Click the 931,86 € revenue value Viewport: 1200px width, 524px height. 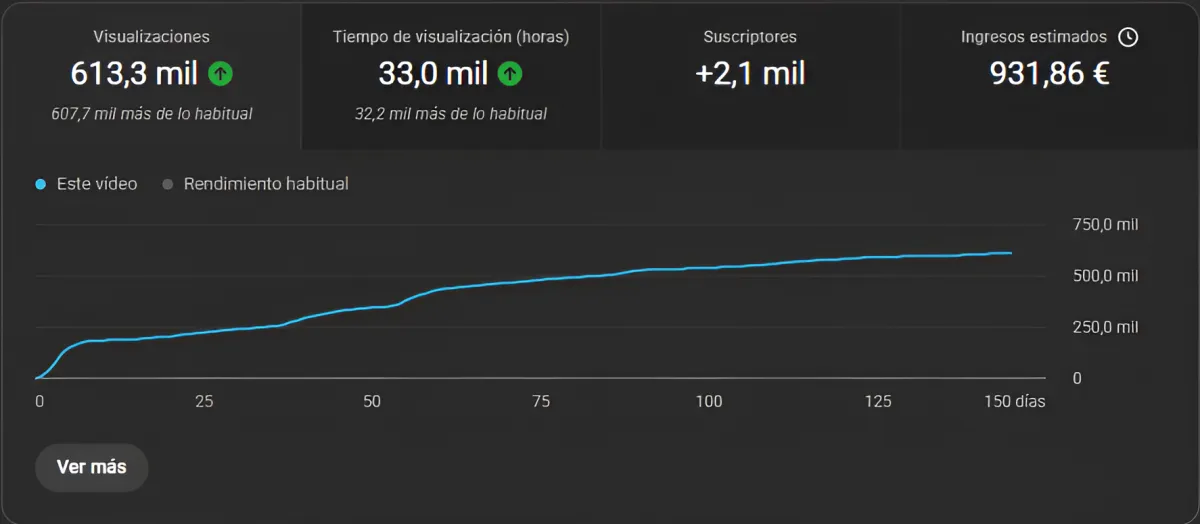click(1050, 73)
